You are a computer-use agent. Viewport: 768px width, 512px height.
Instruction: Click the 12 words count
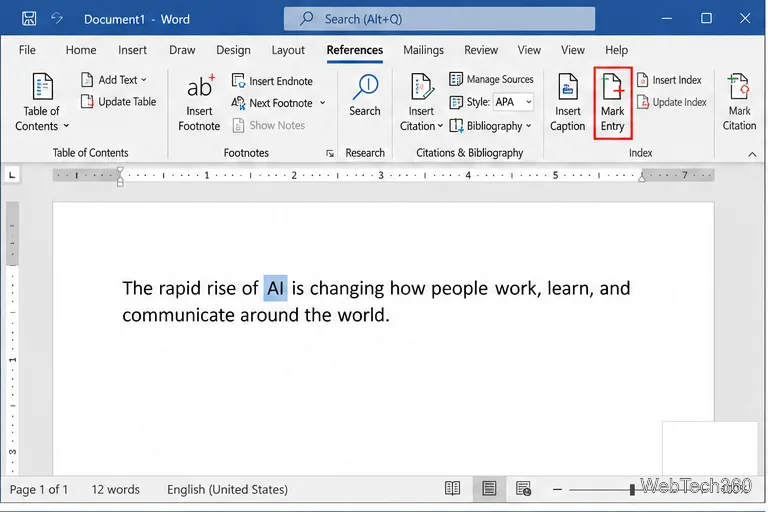point(115,489)
